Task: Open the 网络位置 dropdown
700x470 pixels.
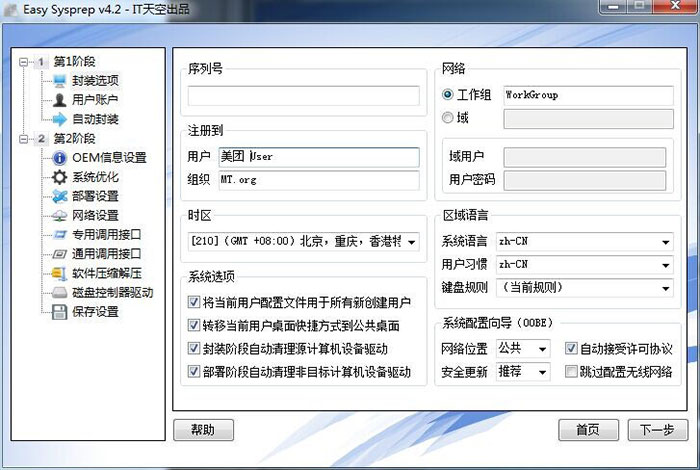Action: 542,349
